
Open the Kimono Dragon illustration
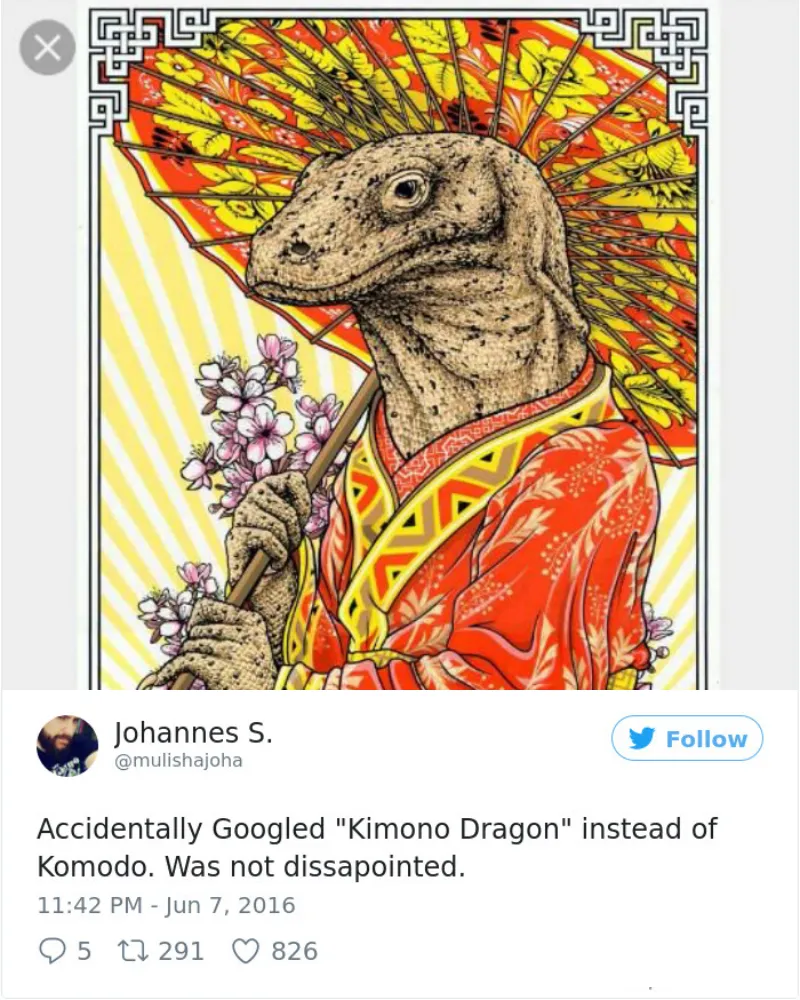click(398, 349)
